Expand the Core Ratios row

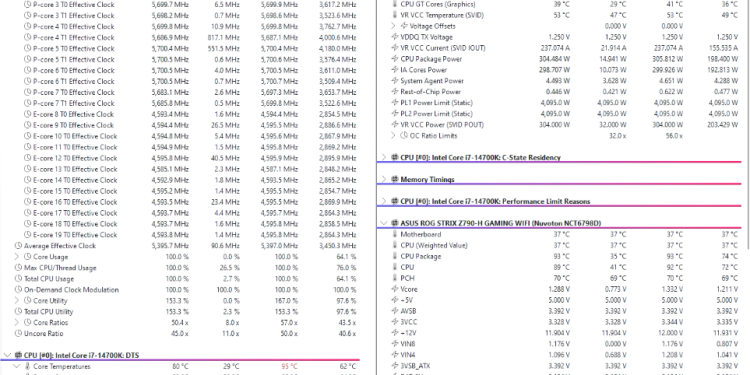[17, 322]
